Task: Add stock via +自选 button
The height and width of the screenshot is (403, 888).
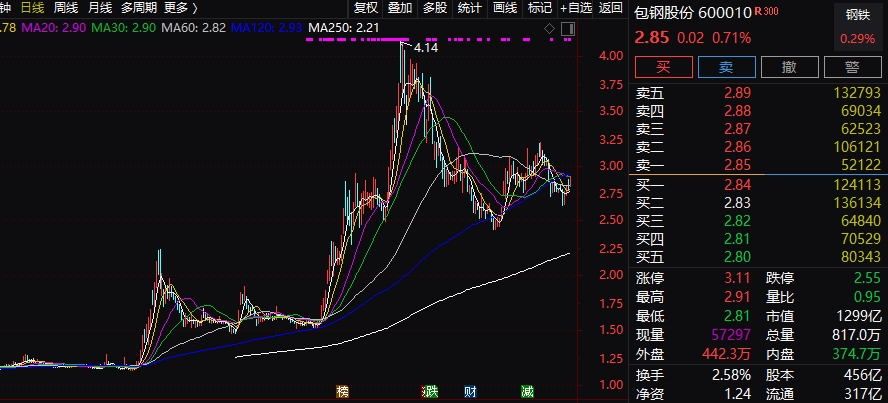Action: tap(576, 8)
